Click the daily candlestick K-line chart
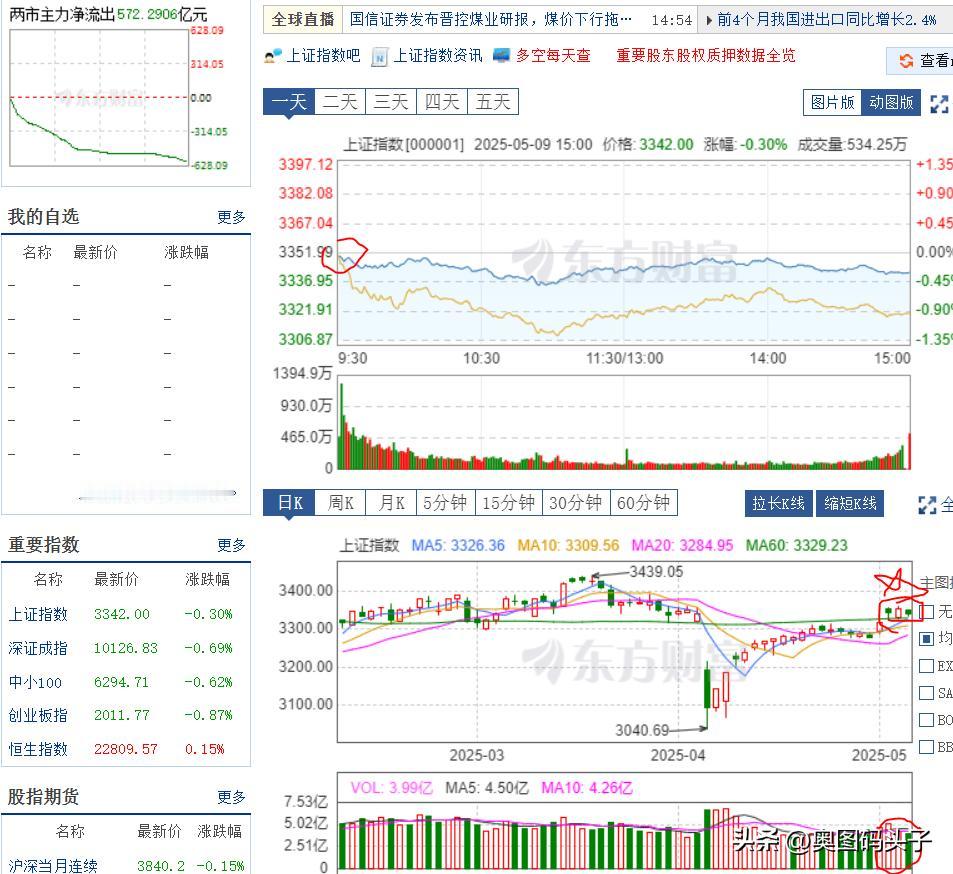Viewport: 953px width, 874px height. coord(624,652)
